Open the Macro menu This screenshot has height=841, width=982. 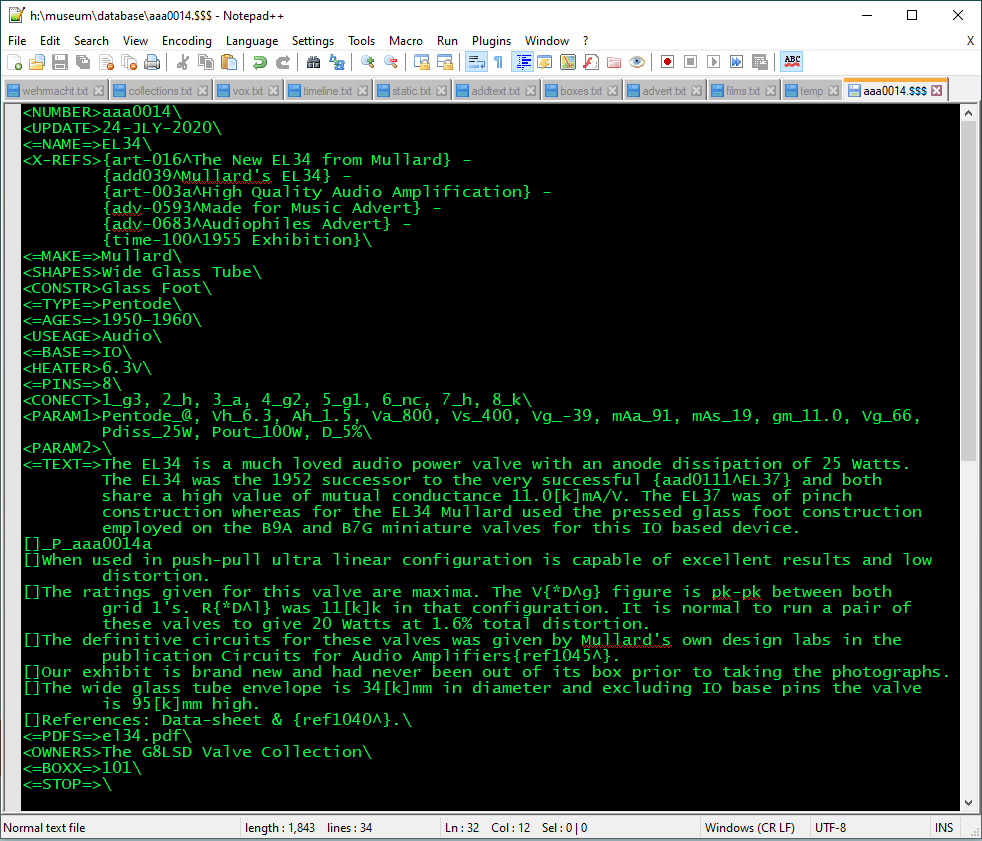coord(405,41)
